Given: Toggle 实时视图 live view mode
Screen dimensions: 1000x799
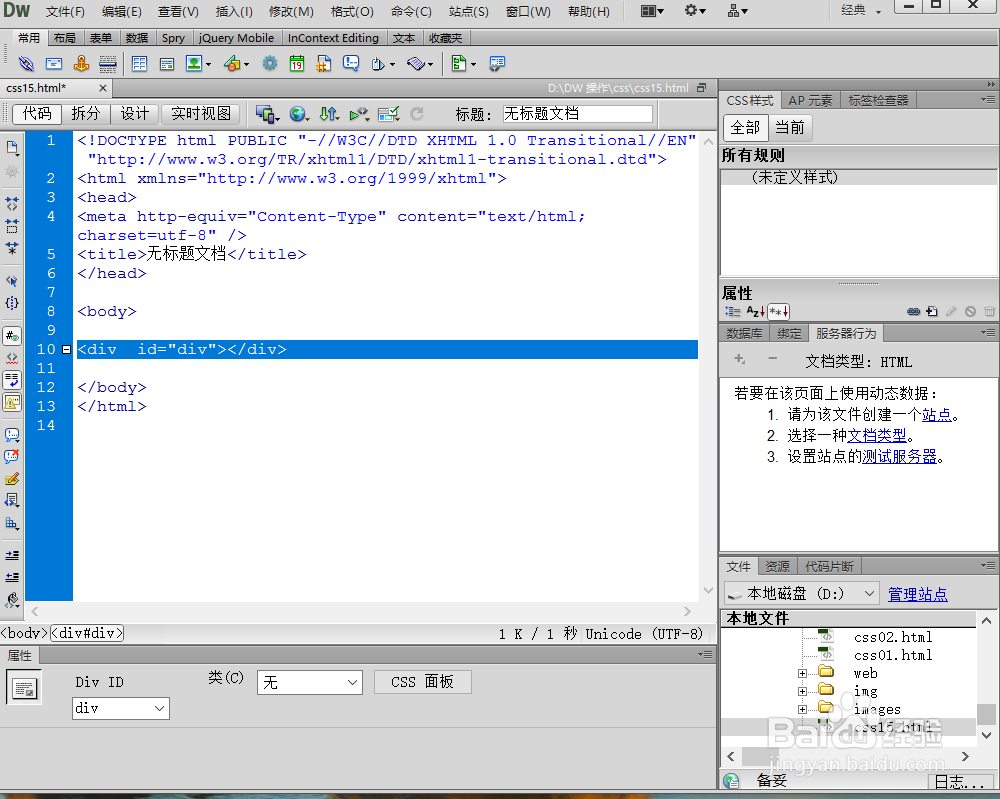Looking at the screenshot, I should 199,113.
